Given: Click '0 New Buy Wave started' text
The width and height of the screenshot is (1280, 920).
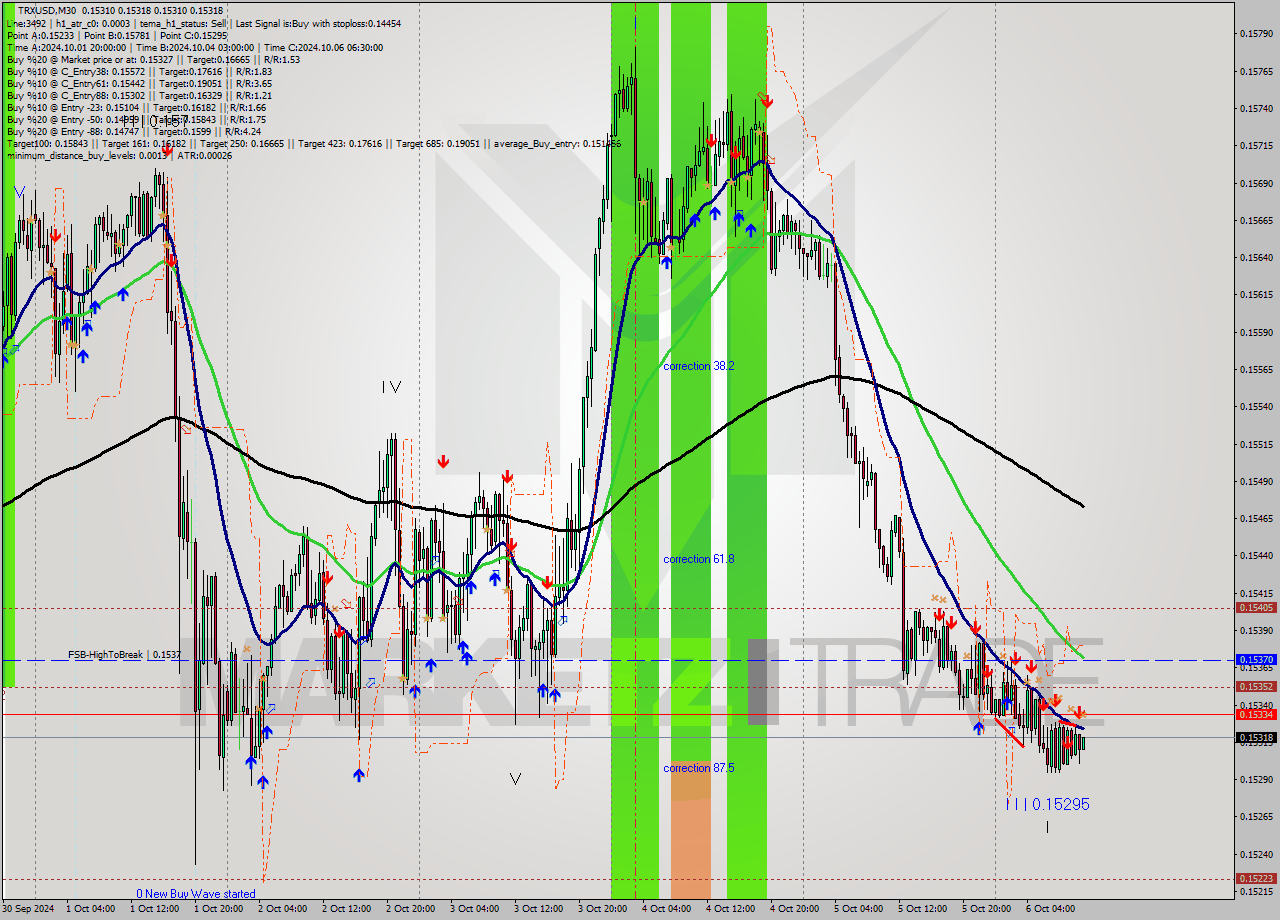Looking at the screenshot, I should click(x=196, y=894).
